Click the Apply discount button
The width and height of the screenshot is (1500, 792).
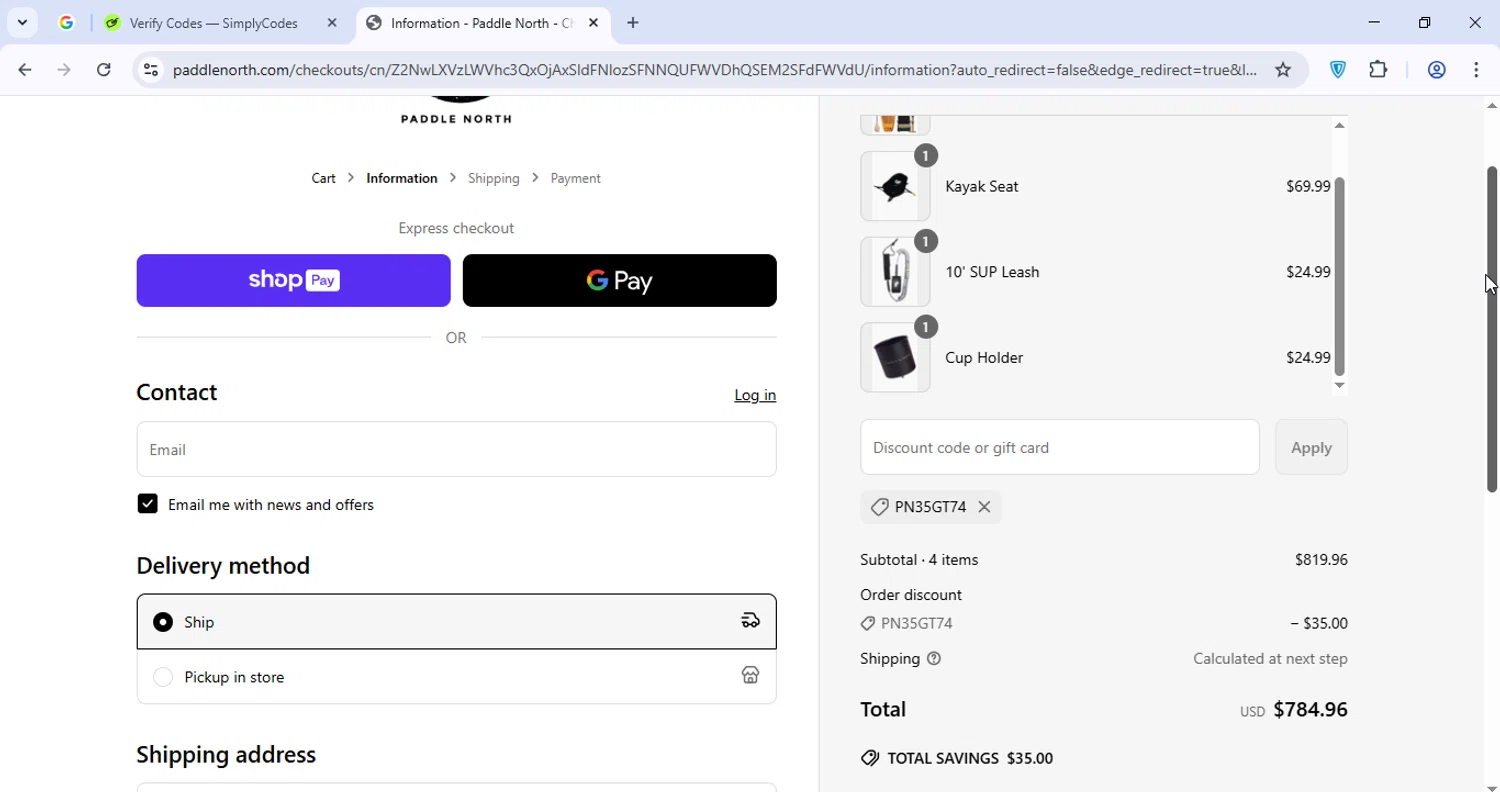1311,447
